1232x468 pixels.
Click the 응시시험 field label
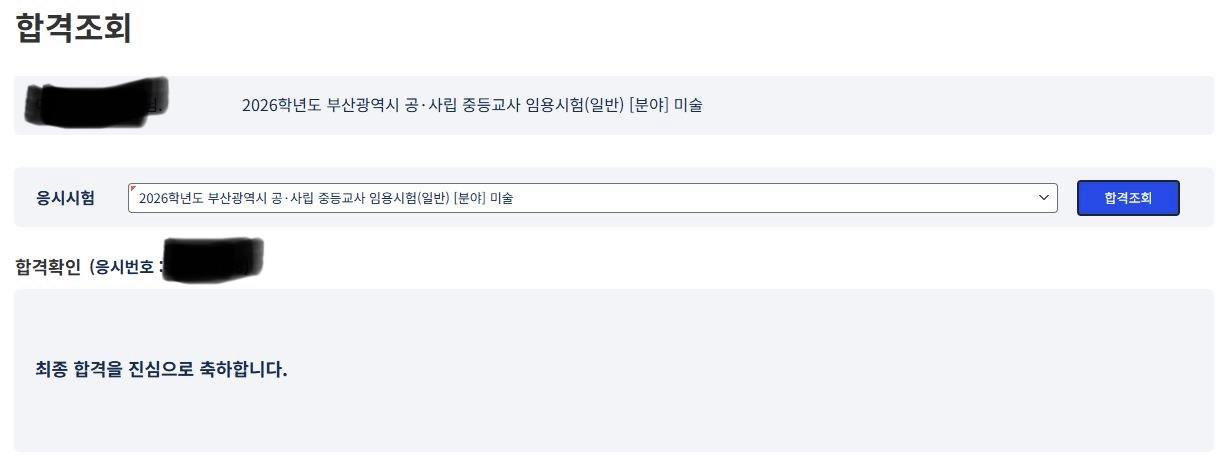(x=66, y=198)
